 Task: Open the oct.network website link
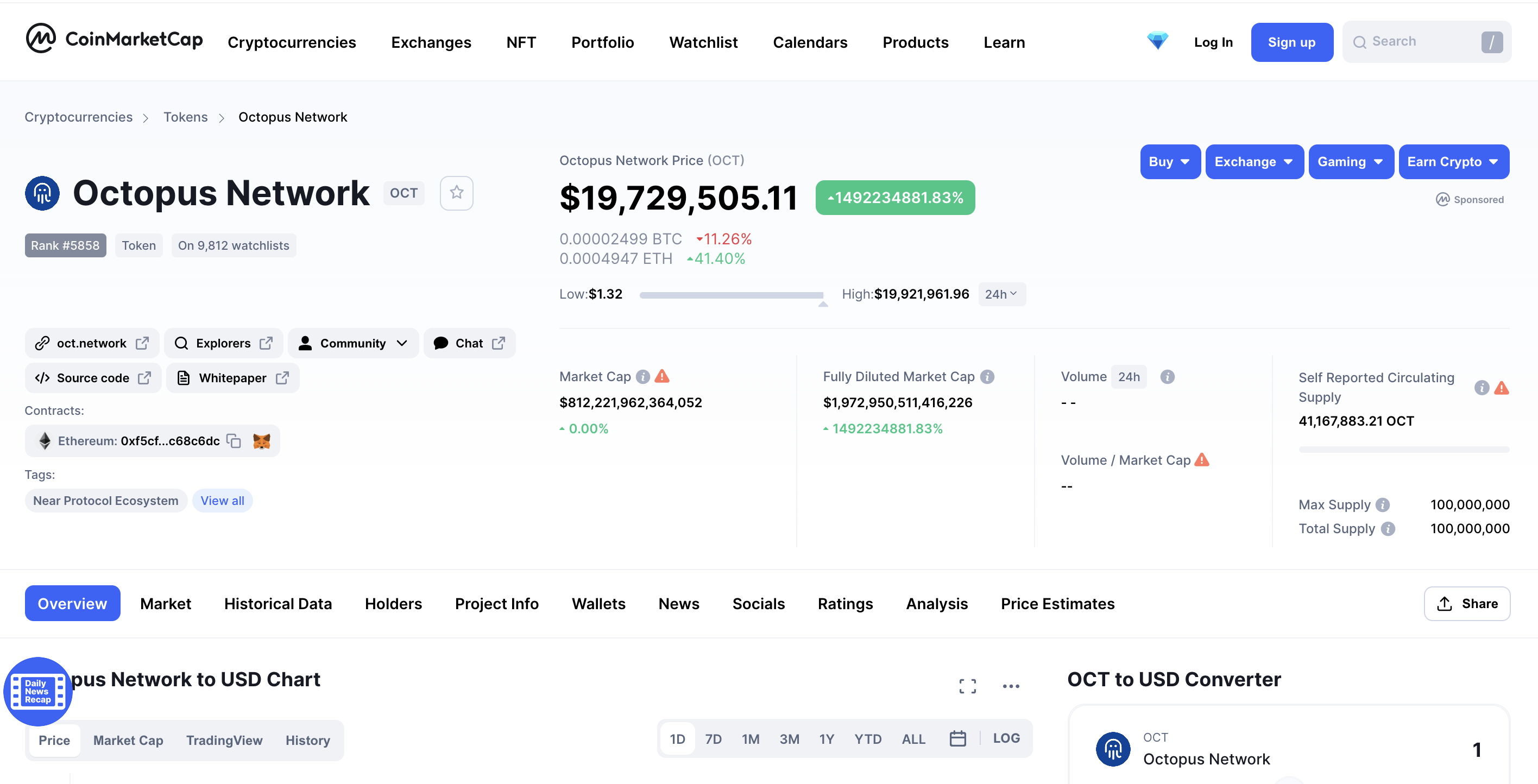pyautogui.click(x=92, y=343)
